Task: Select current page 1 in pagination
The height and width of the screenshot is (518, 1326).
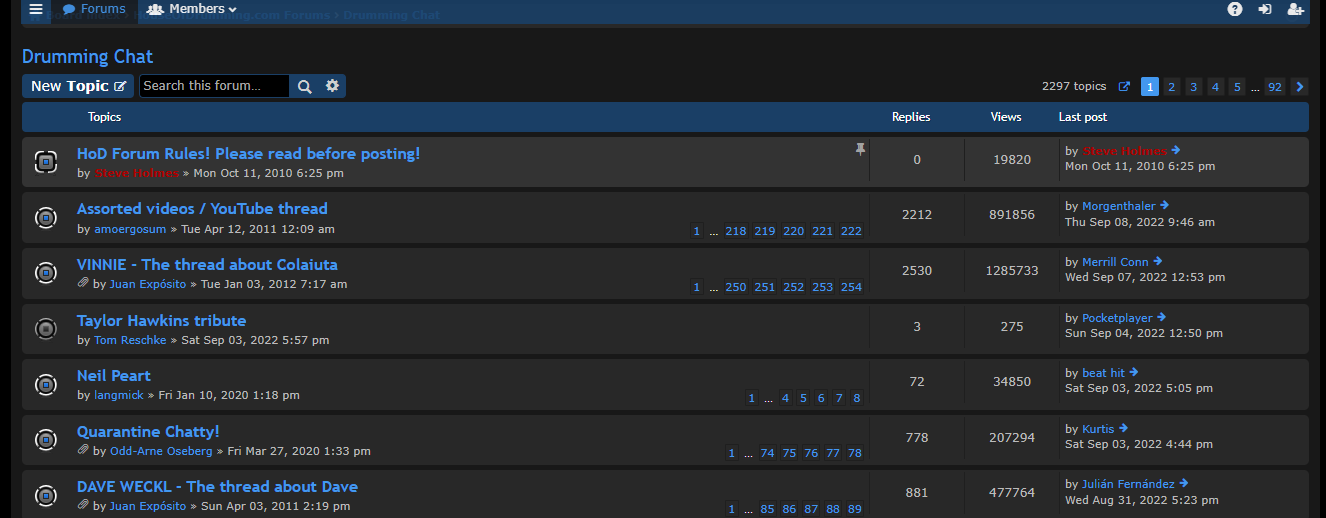Action: point(1150,87)
